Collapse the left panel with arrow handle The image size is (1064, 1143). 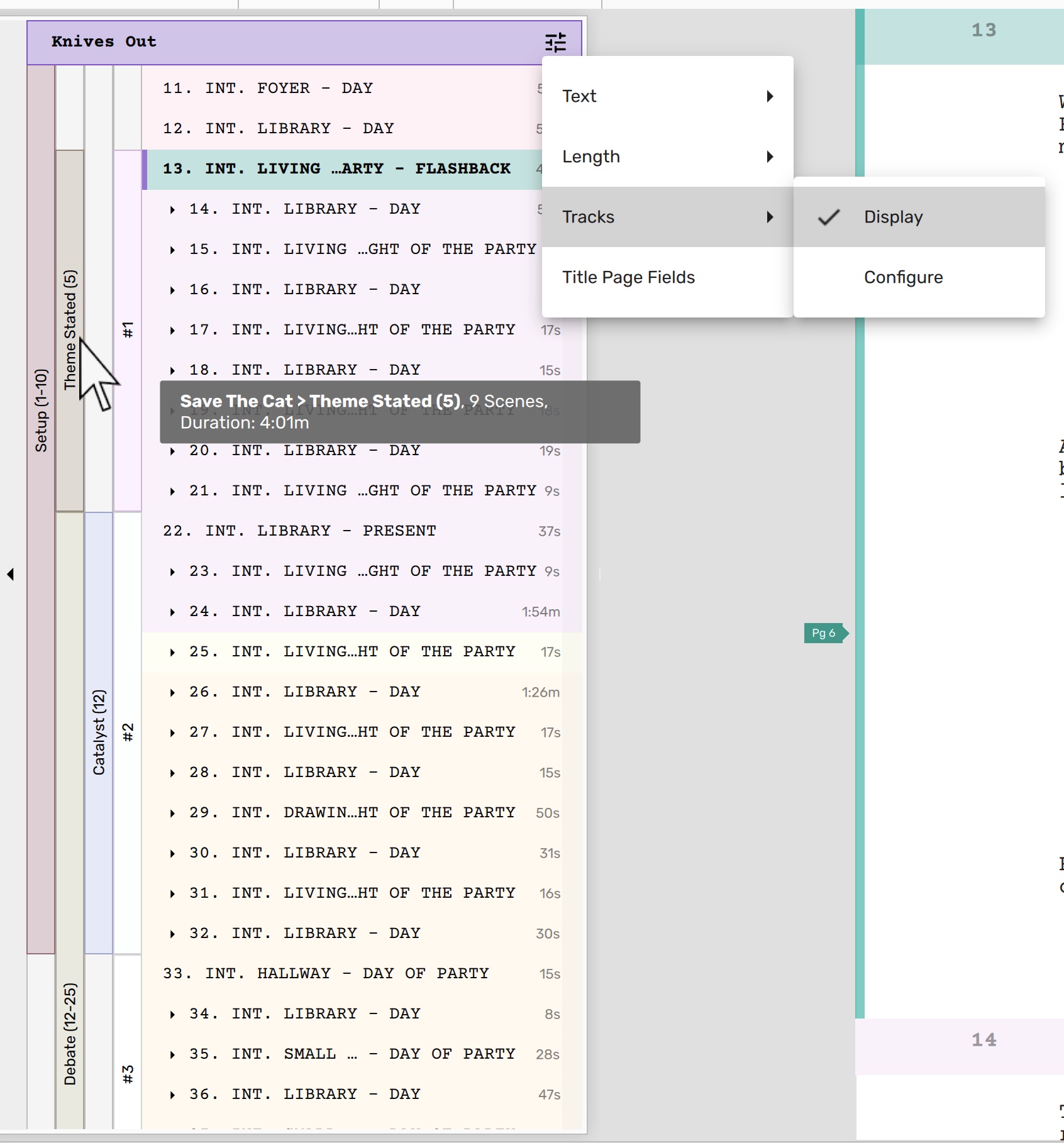[x=10, y=574]
